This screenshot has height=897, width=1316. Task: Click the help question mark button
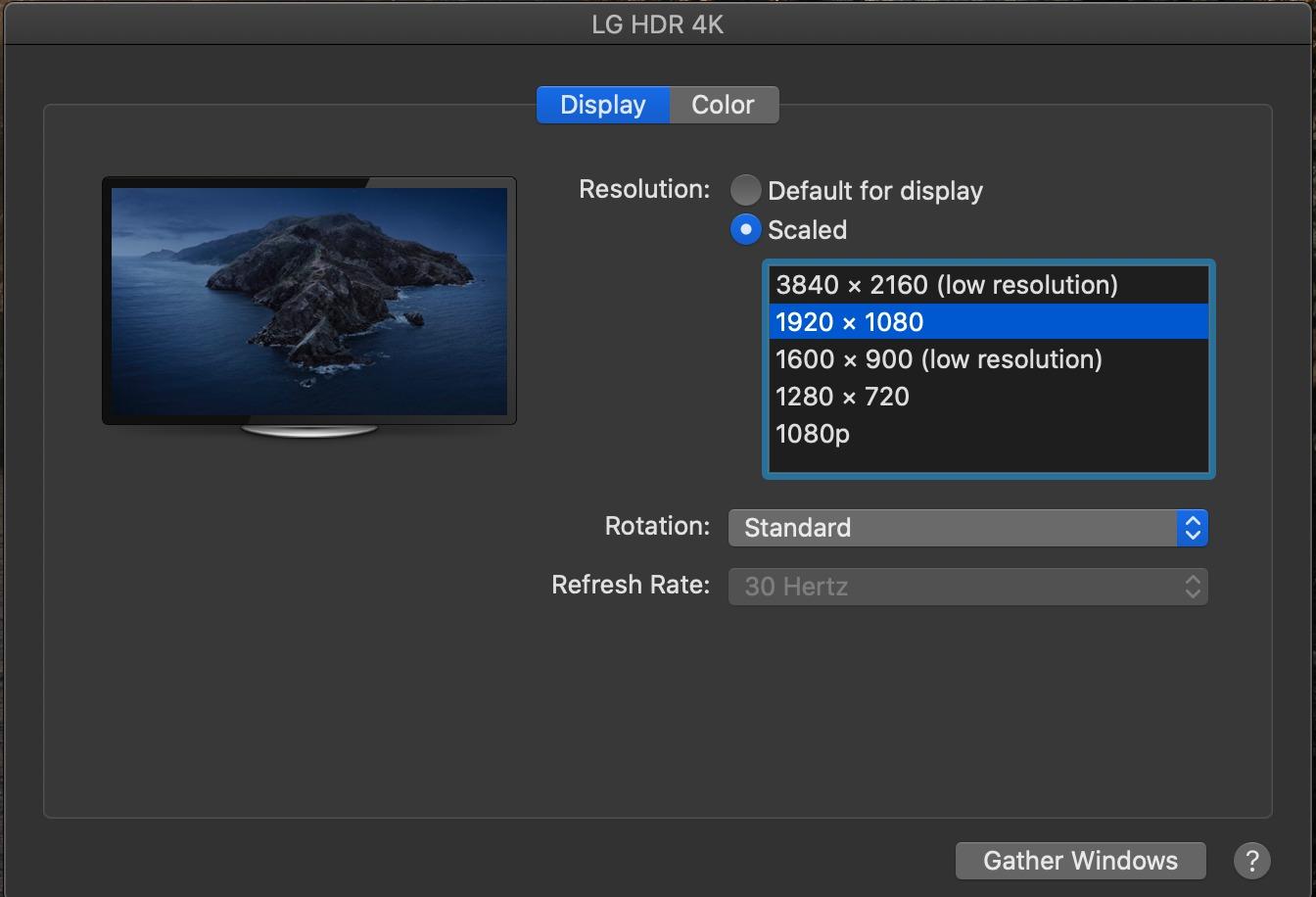(1251, 861)
